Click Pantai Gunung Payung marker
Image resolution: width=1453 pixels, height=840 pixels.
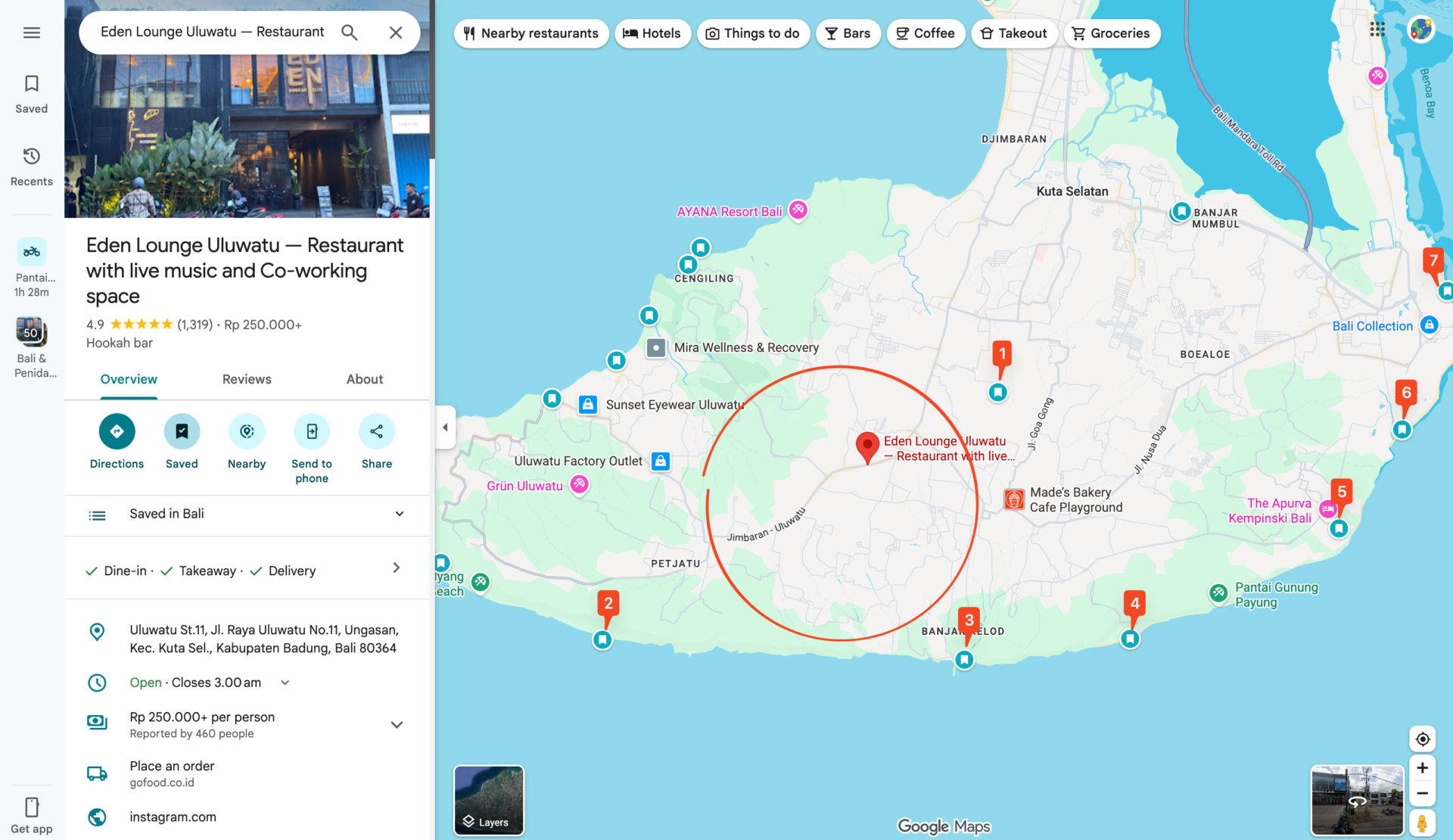[x=1218, y=593]
